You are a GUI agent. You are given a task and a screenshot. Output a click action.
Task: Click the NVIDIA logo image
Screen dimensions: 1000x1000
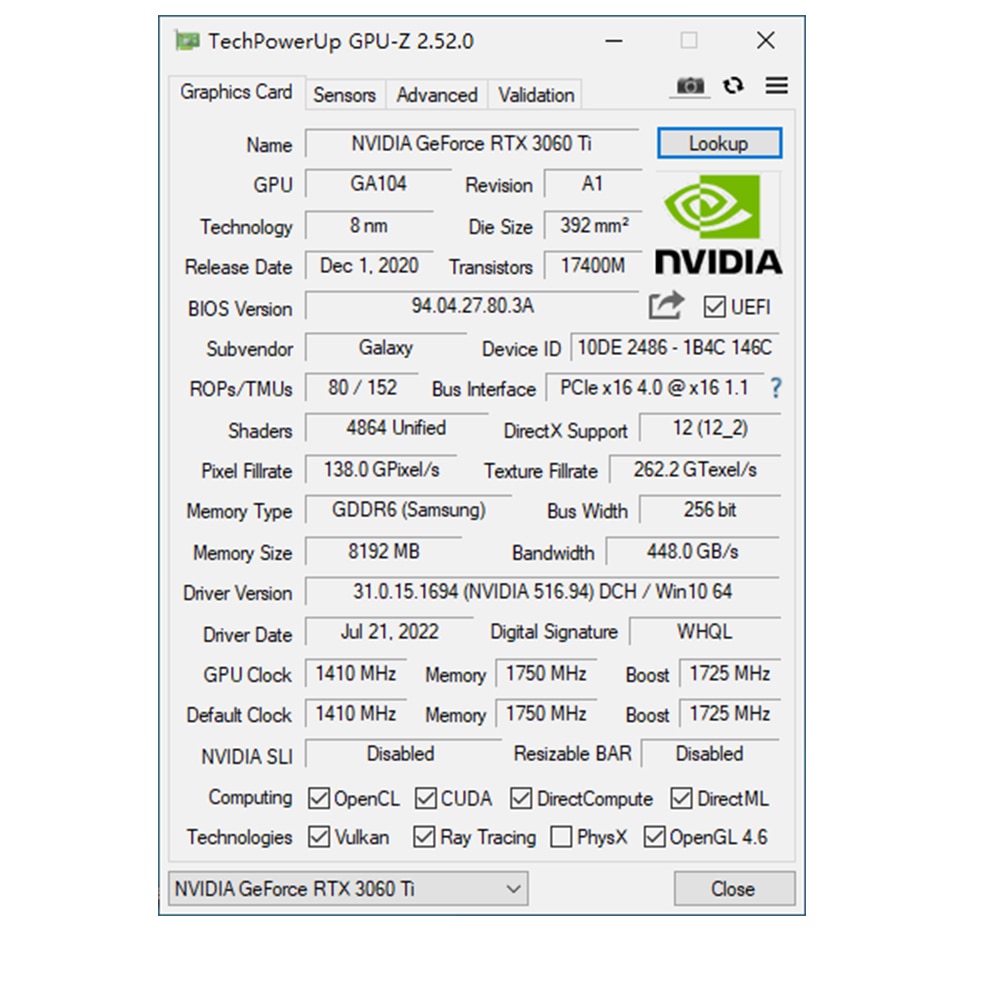click(x=718, y=224)
